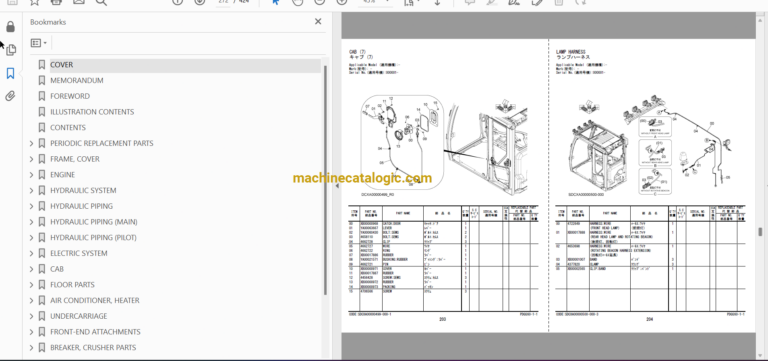
Task: Go to the MEMORANDUM bookmark
Action: (77, 80)
